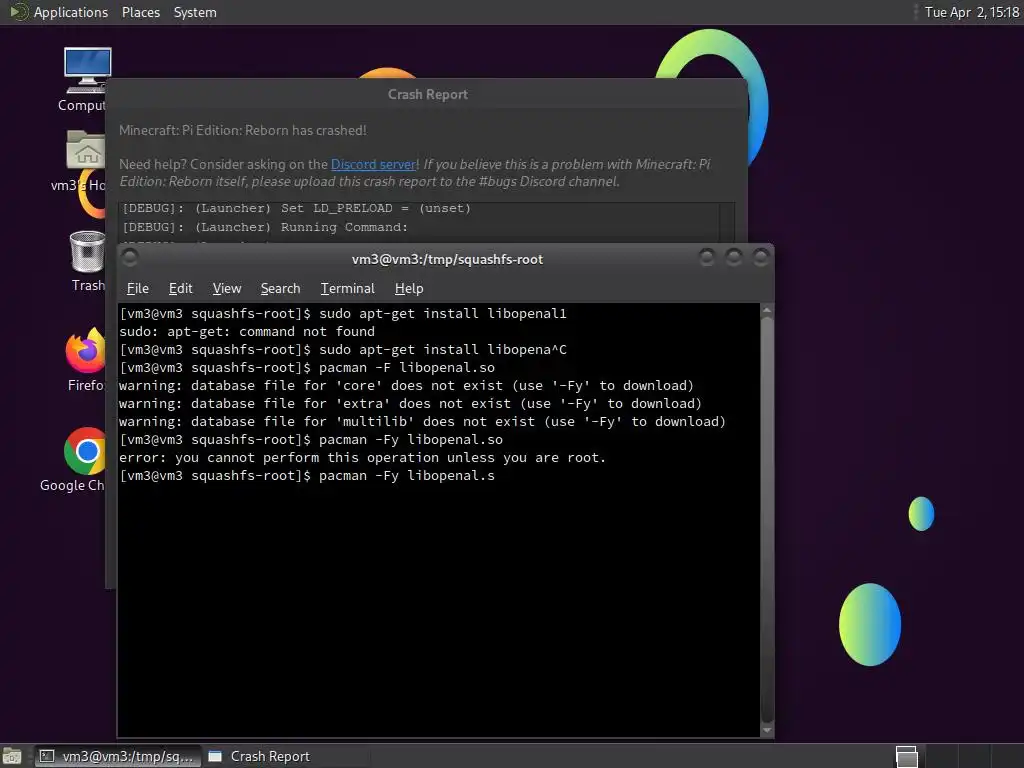Click the '(Launcher) Running Command:' debug line
The width and height of the screenshot is (1024, 768).
(265, 227)
